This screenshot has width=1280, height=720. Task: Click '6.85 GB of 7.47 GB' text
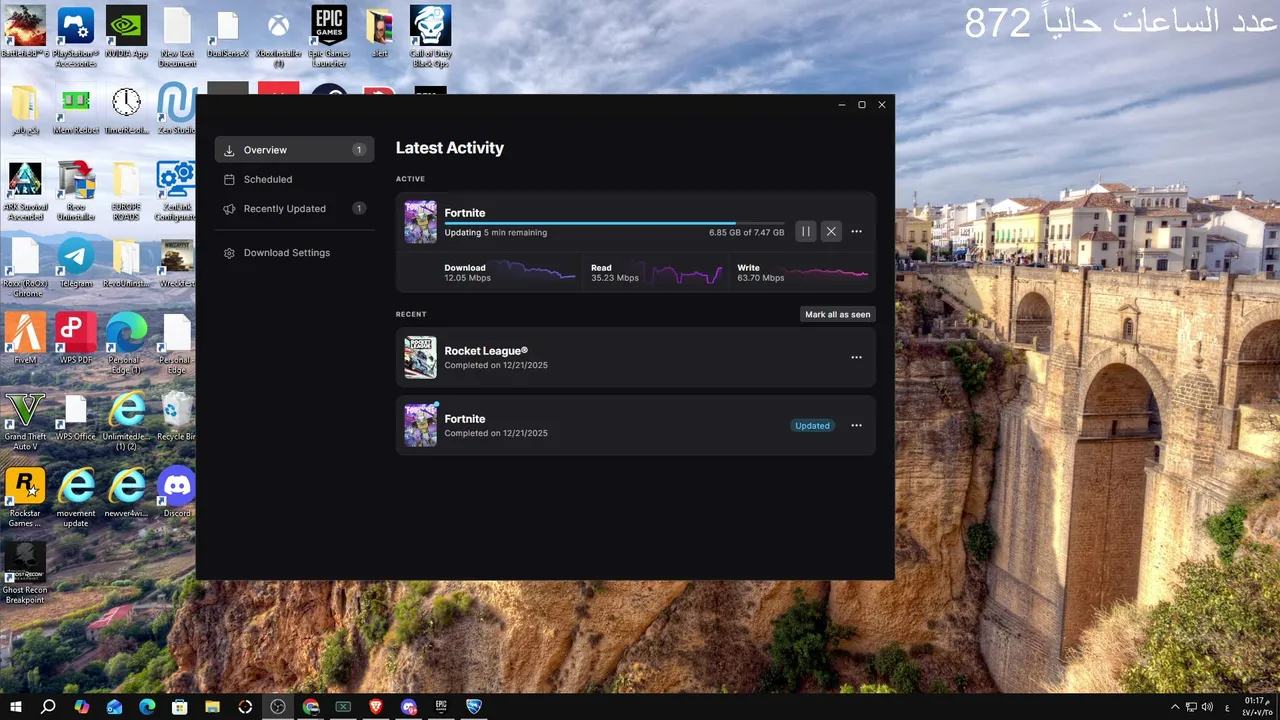tap(746, 233)
